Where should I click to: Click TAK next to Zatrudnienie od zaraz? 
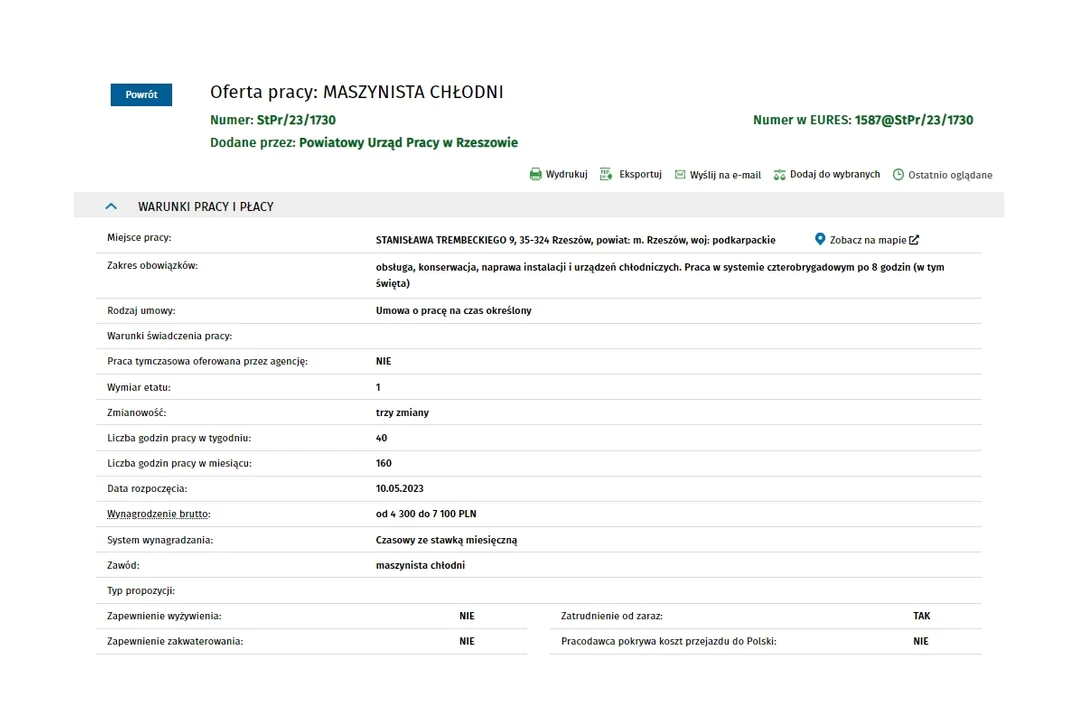click(921, 616)
